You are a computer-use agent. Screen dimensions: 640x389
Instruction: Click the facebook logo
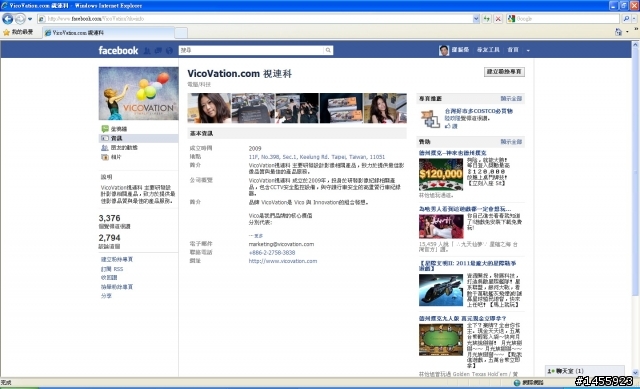pos(118,51)
